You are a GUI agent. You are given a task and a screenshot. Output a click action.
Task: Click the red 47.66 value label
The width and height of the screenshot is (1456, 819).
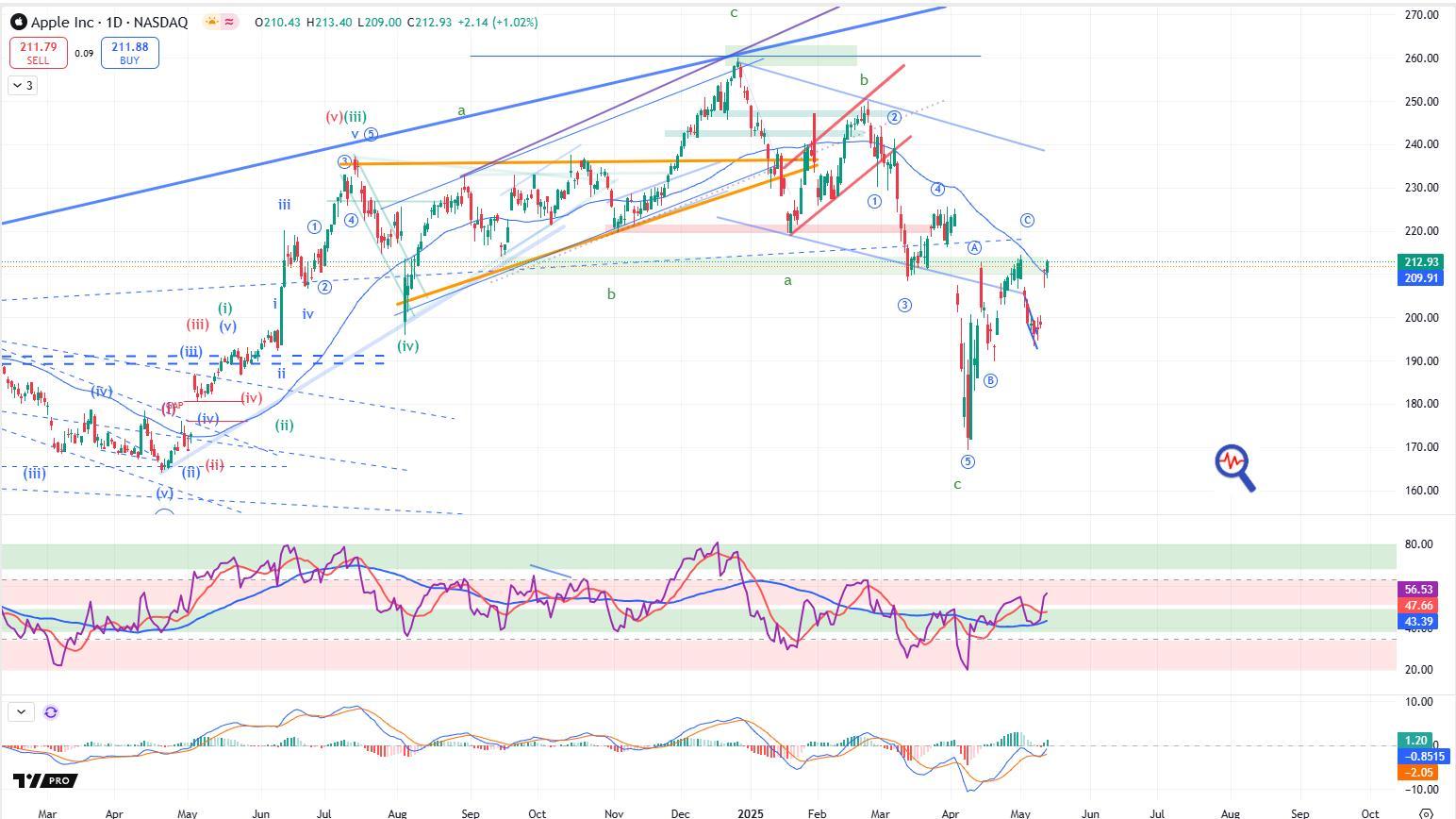click(1418, 606)
